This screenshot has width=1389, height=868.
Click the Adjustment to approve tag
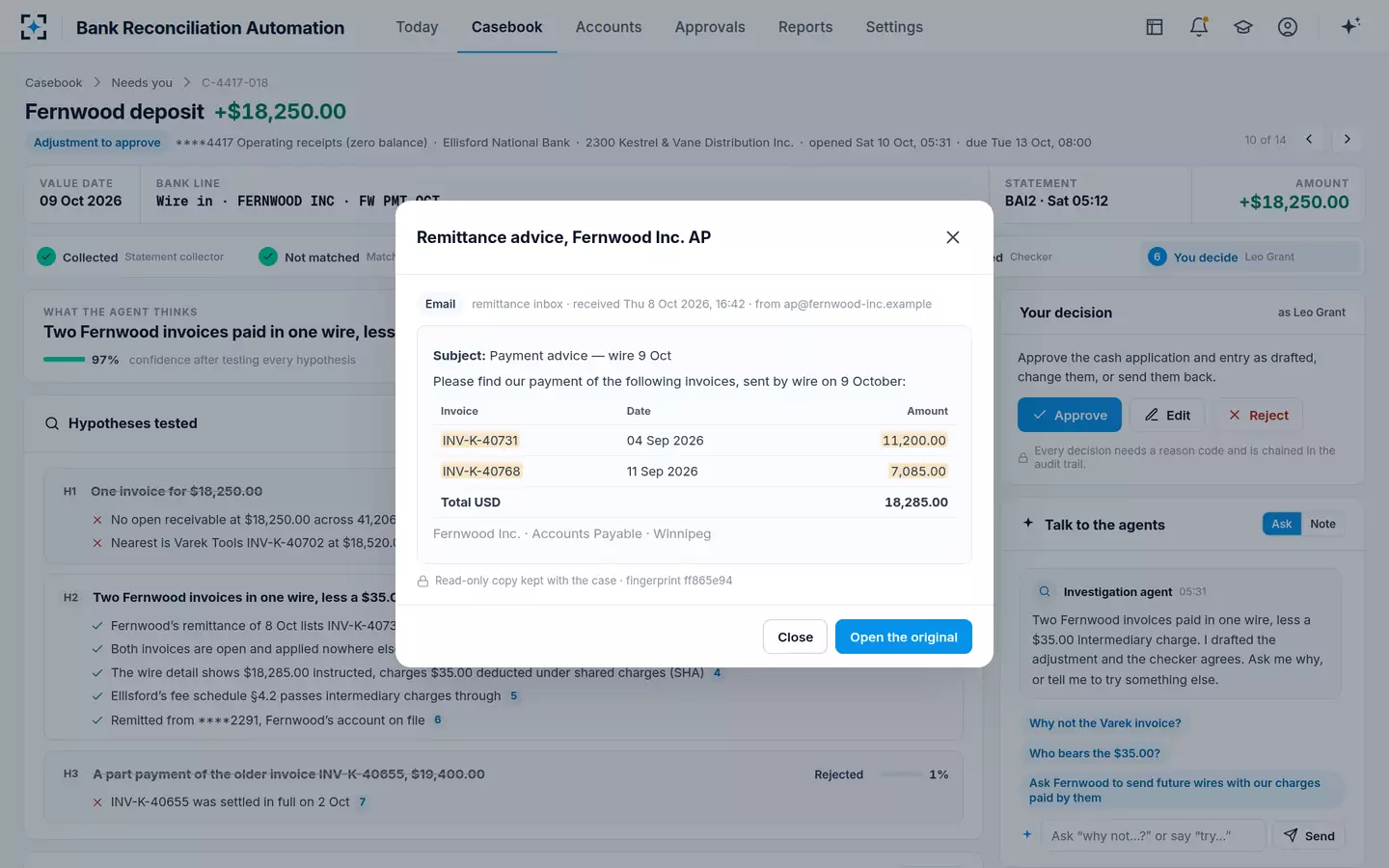[x=97, y=143]
